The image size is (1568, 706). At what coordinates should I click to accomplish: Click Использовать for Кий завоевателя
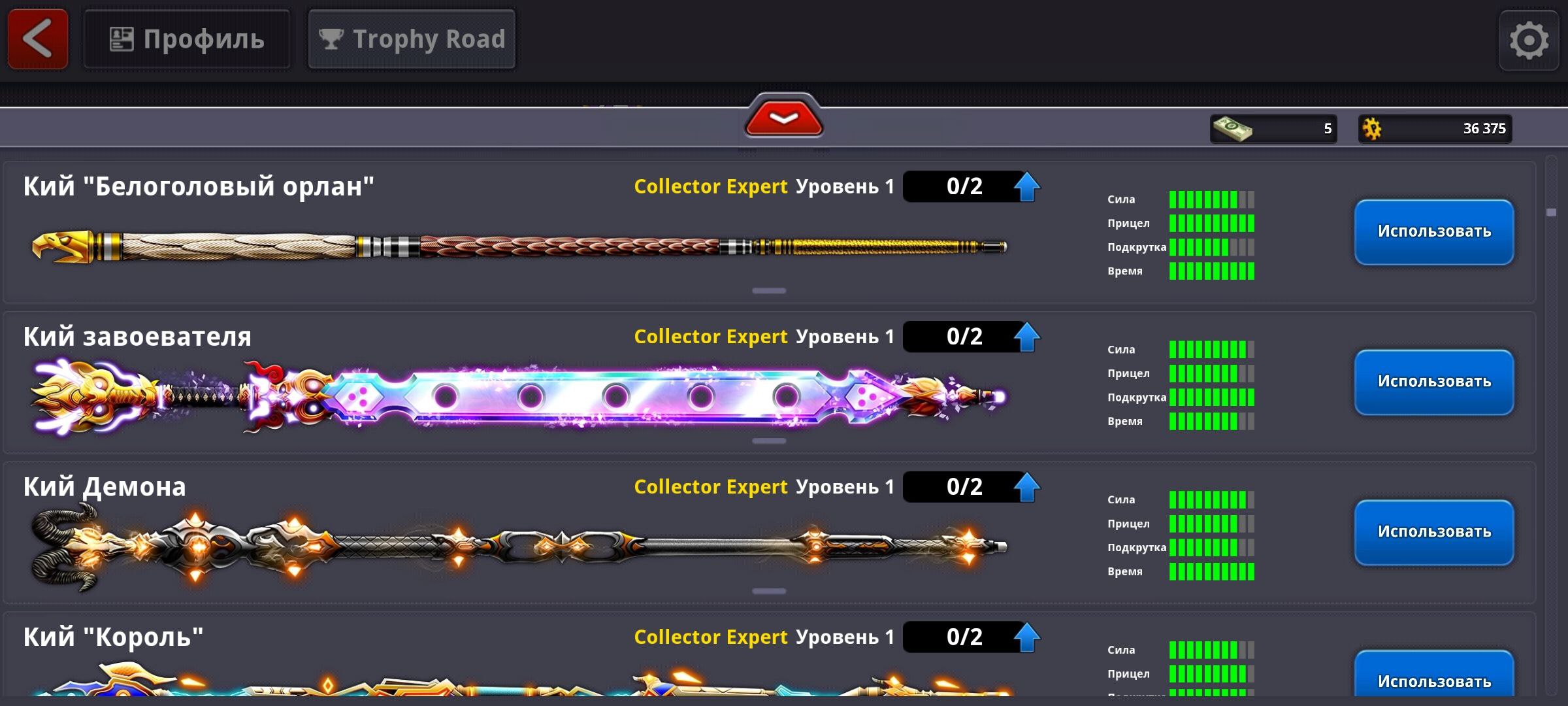pyautogui.click(x=1434, y=382)
